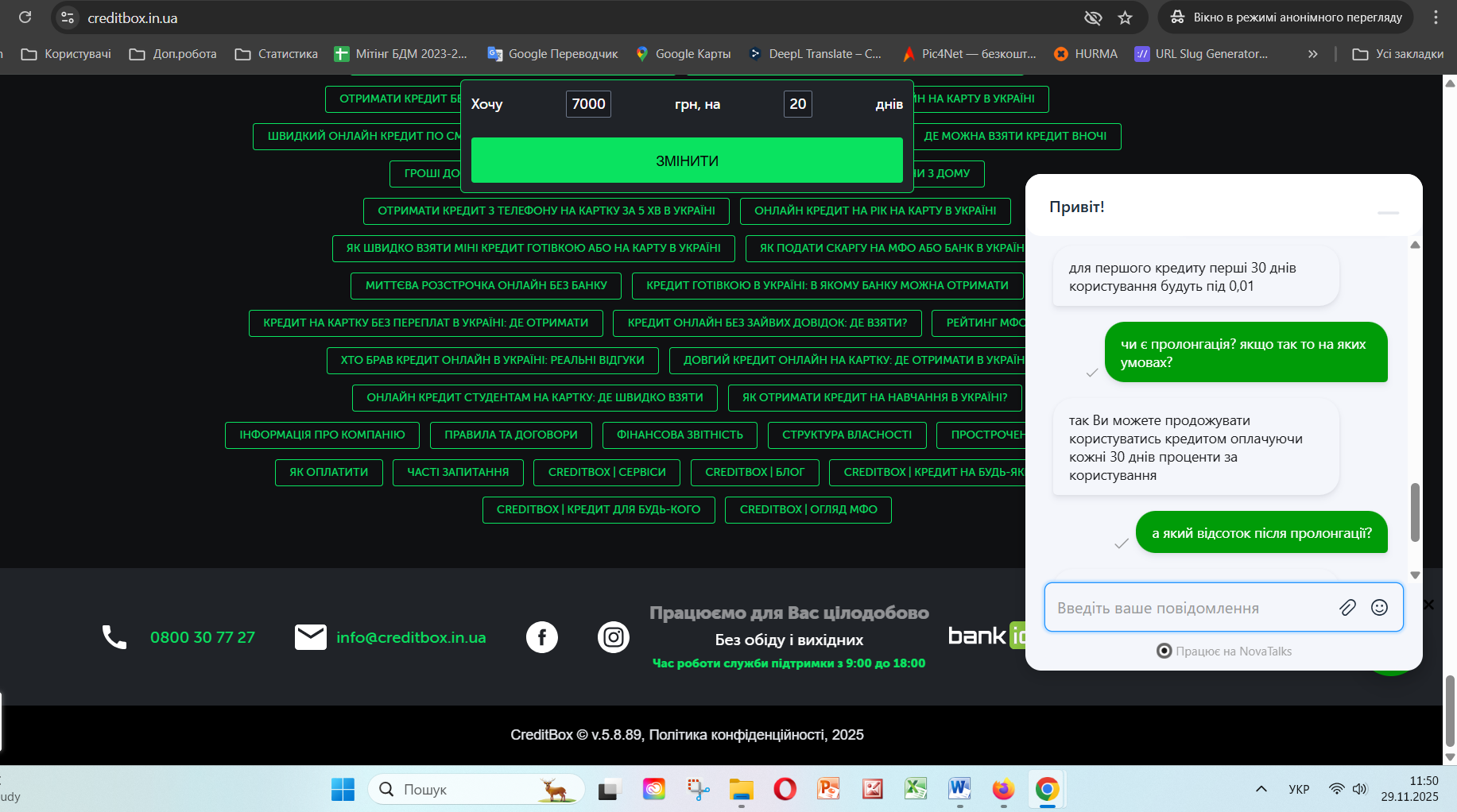Launch Opera from the taskbar

(x=785, y=789)
